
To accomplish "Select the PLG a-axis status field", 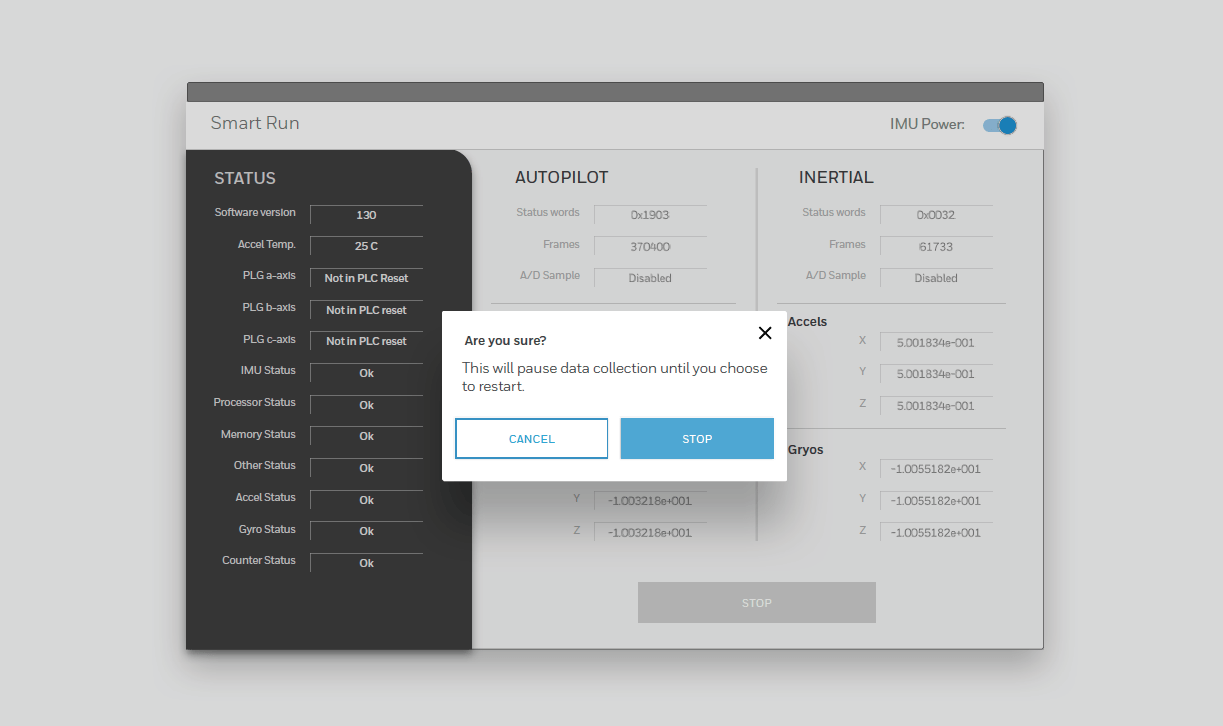I will coord(366,278).
